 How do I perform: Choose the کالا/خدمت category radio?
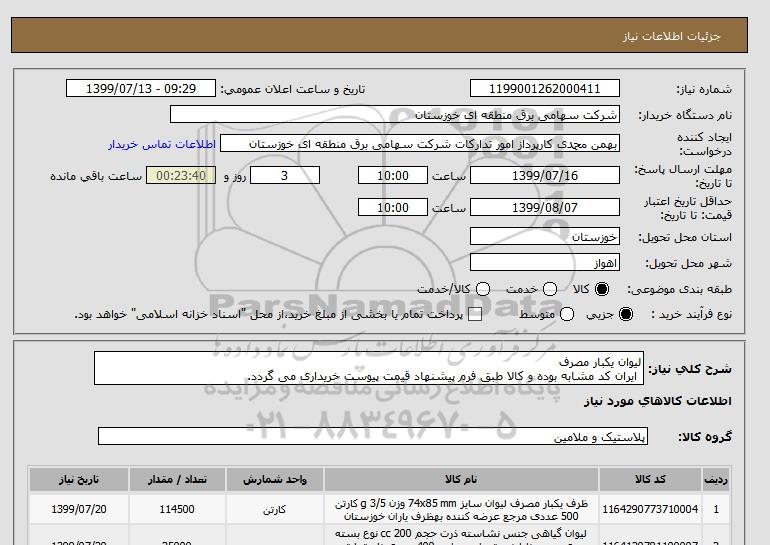click(483, 289)
